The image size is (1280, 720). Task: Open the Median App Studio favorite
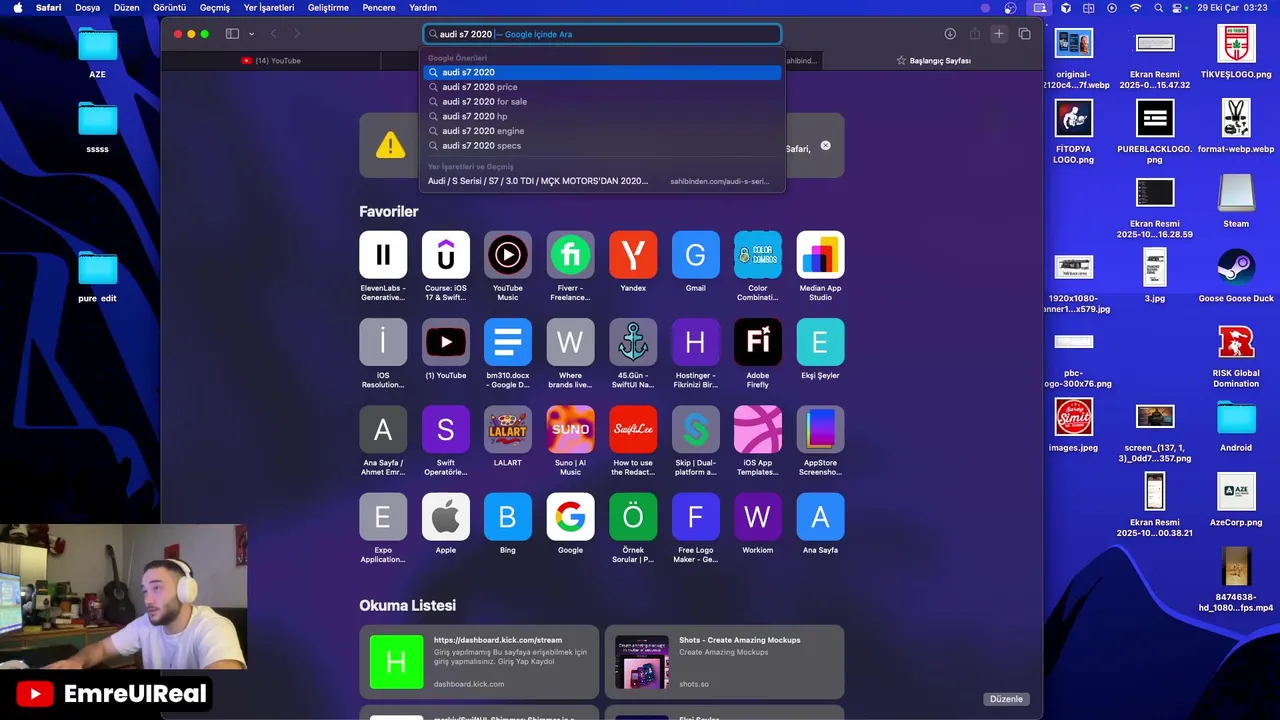[820, 254]
